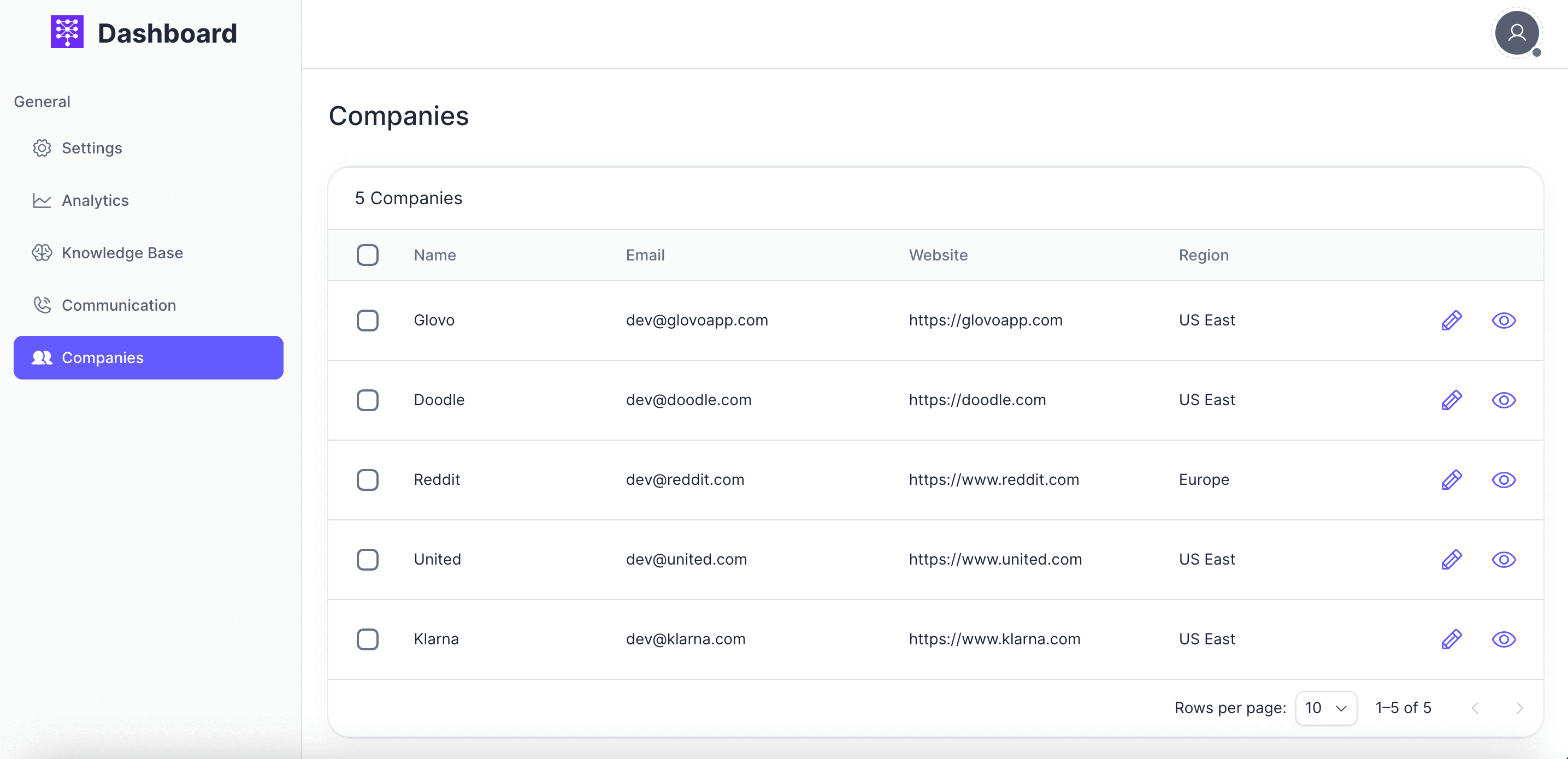This screenshot has width=1568, height=759.
Task: Click the US East region in Glovo row
Action: [x=1206, y=320]
